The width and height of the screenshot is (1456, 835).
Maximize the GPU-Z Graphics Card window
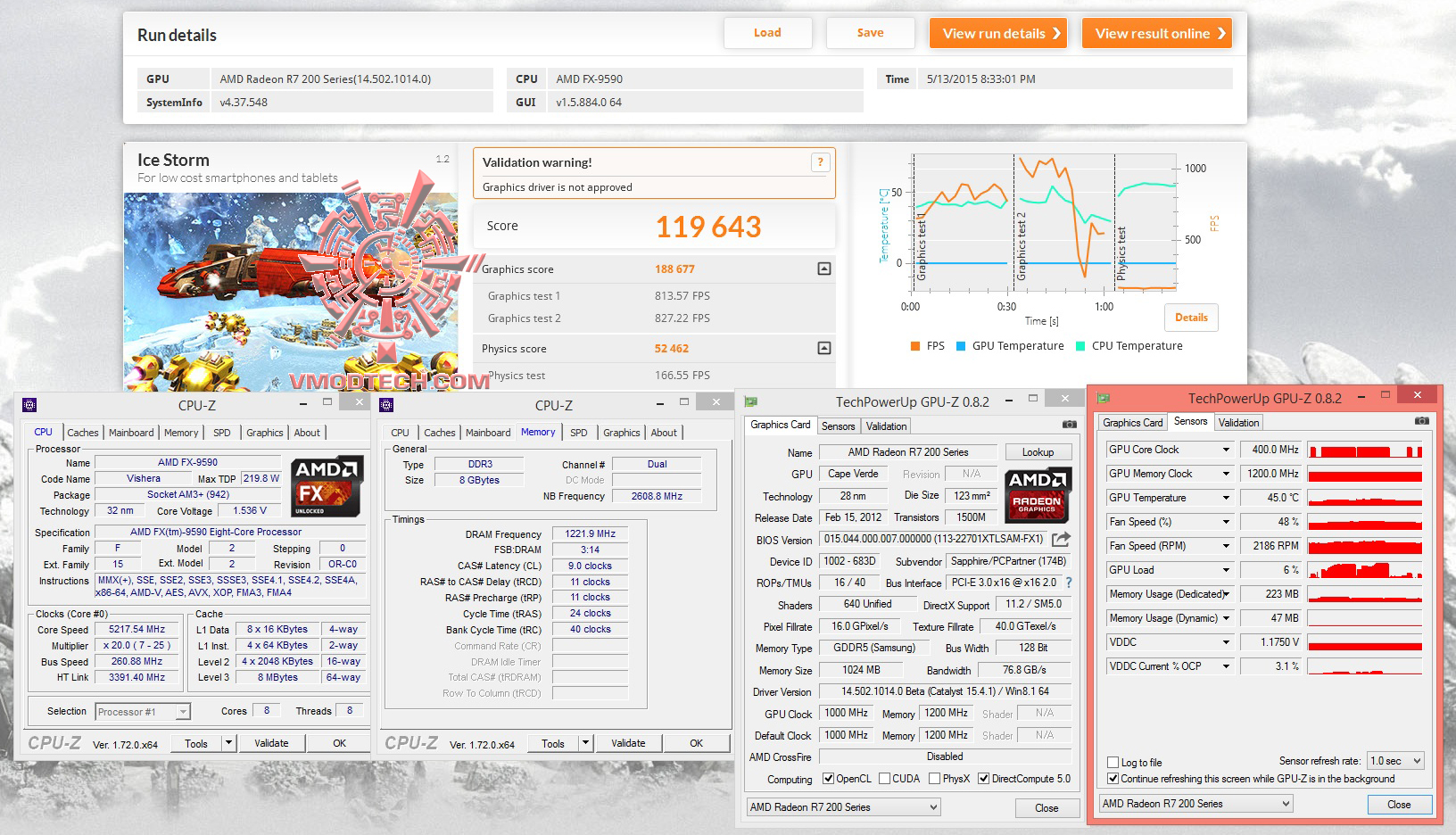coord(1033,398)
